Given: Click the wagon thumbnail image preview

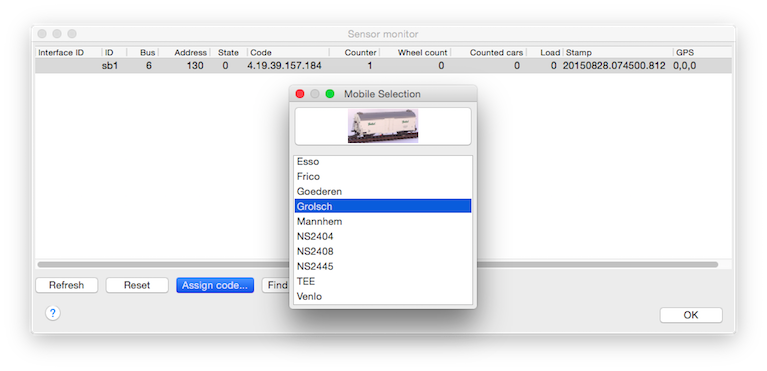Looking at the screenshot, I should (x=383, y=126).
